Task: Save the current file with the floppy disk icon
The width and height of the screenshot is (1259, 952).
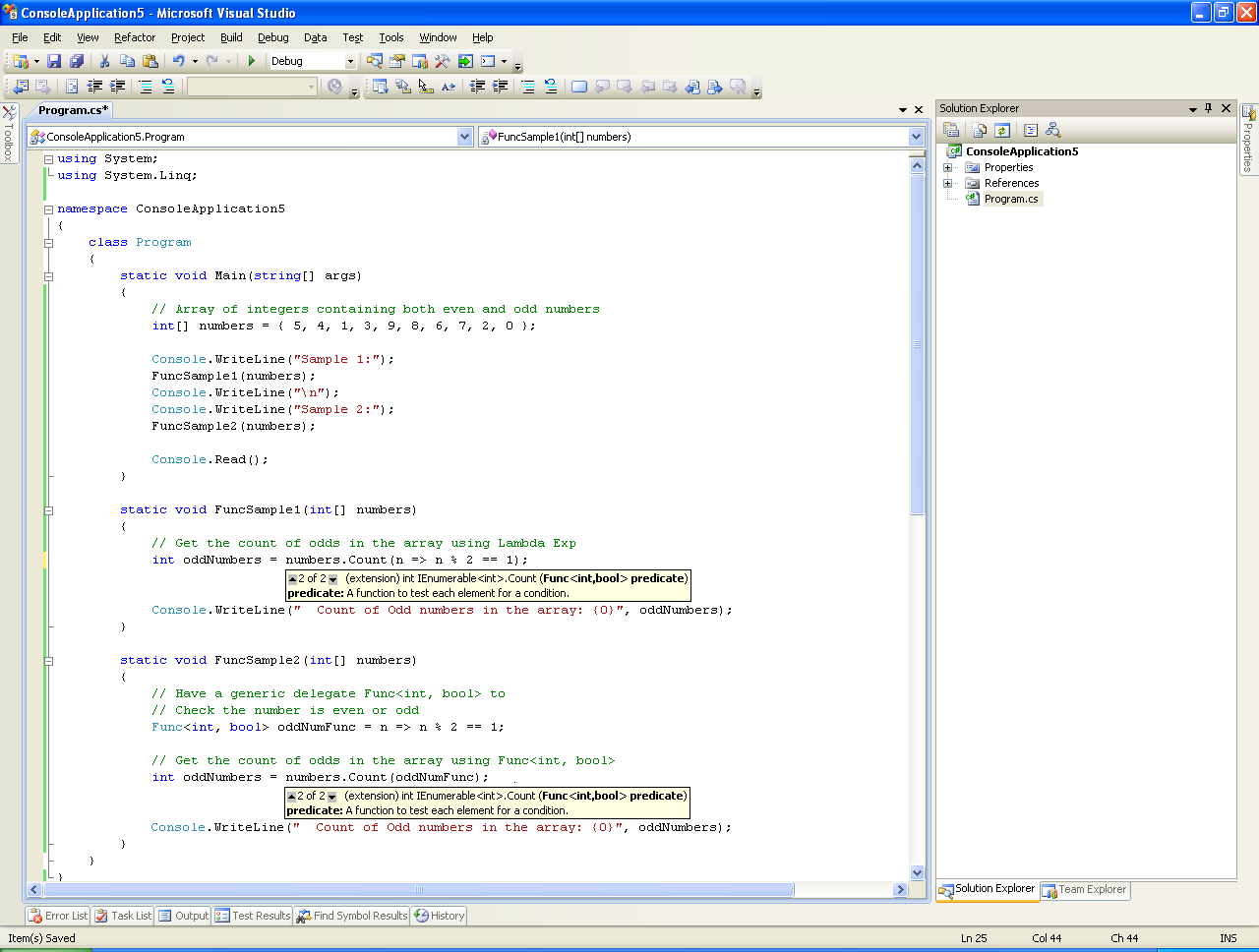Action: (x=54, y=61)
